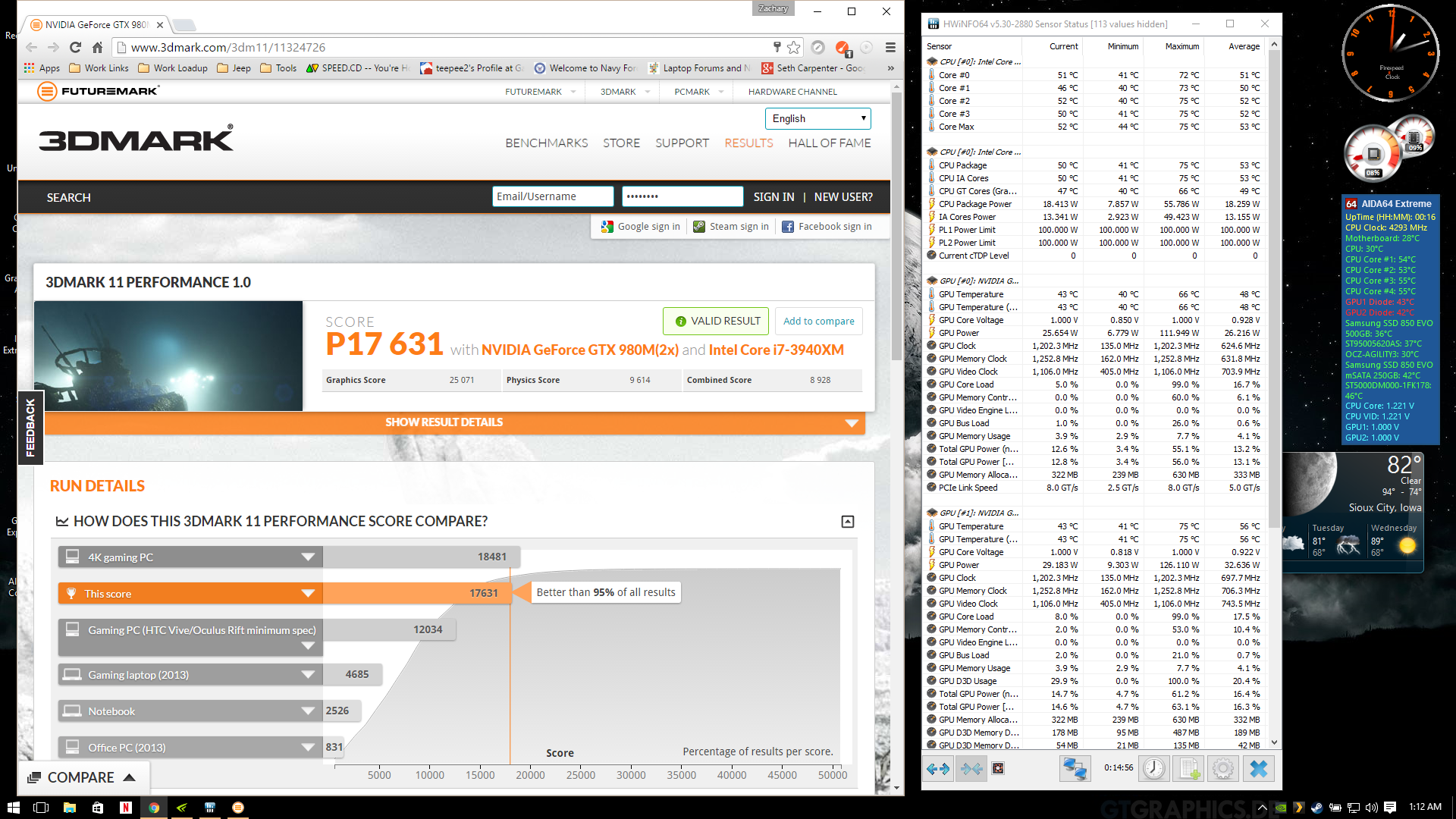Expand the COMPARE panel arrow

[x=129, y=777]
